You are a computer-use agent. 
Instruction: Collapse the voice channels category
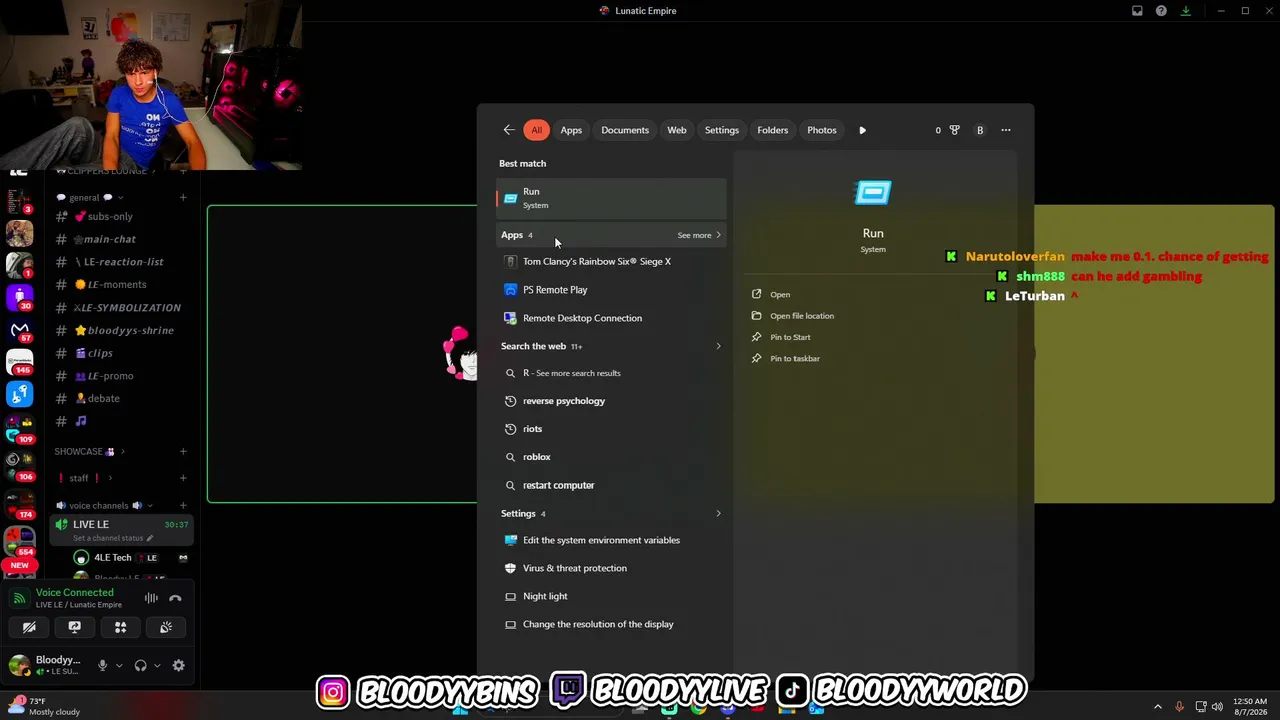click(x=104, y=506)
